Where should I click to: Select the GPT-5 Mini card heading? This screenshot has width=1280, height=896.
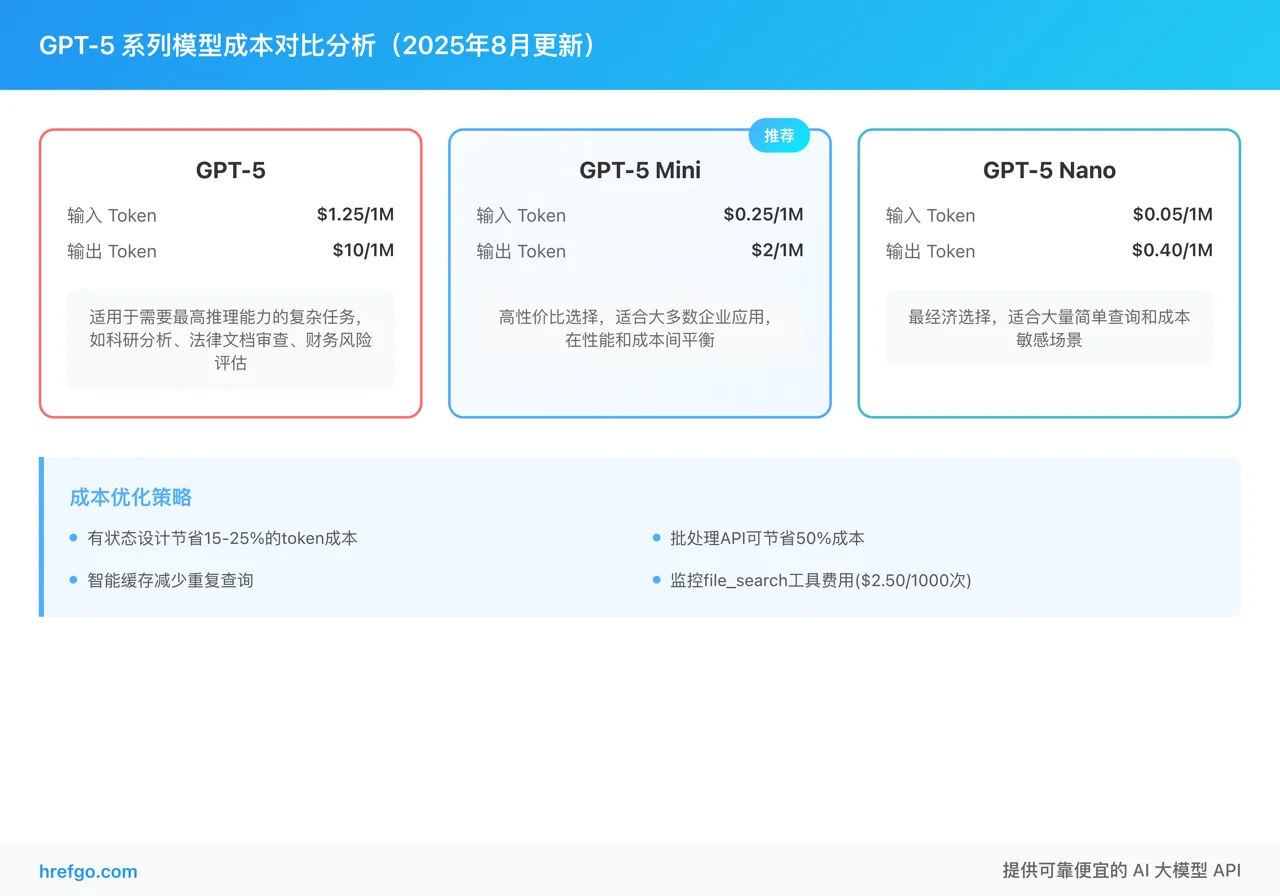pyautogui.click(x=640, y=170)
